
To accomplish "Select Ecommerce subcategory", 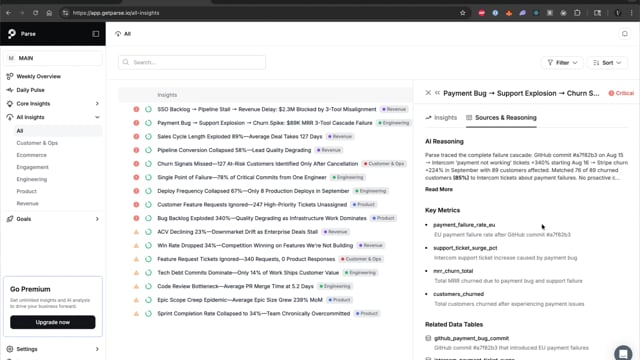I will pyautogui.click(x=31, y=155).
